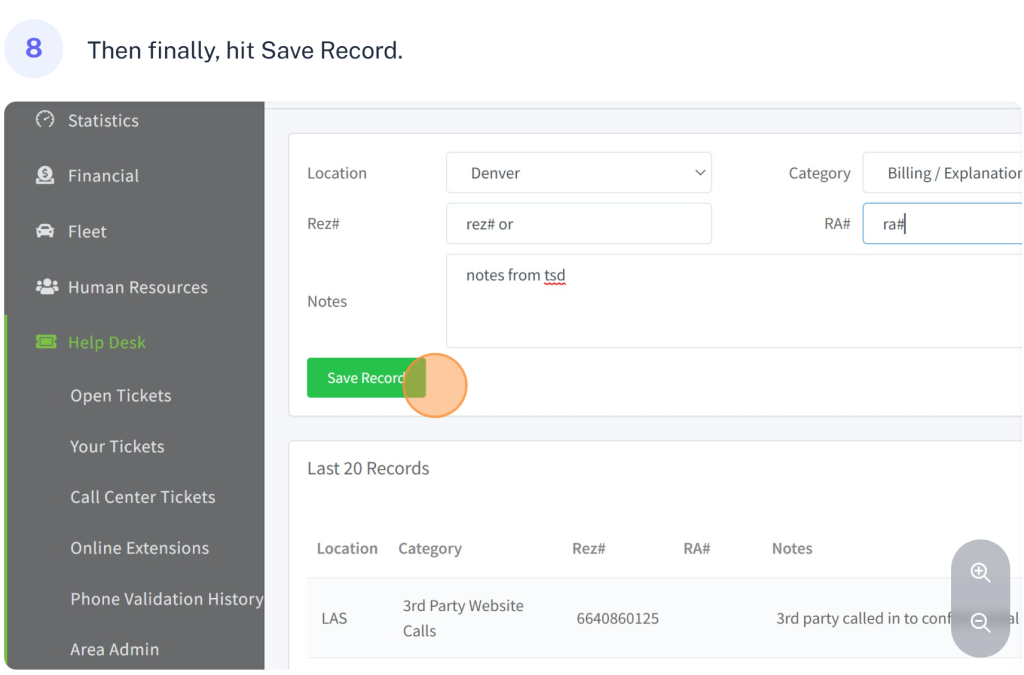Open Online Extensions page
This screenshot has height=675, width=1024.
pos(139,548)
